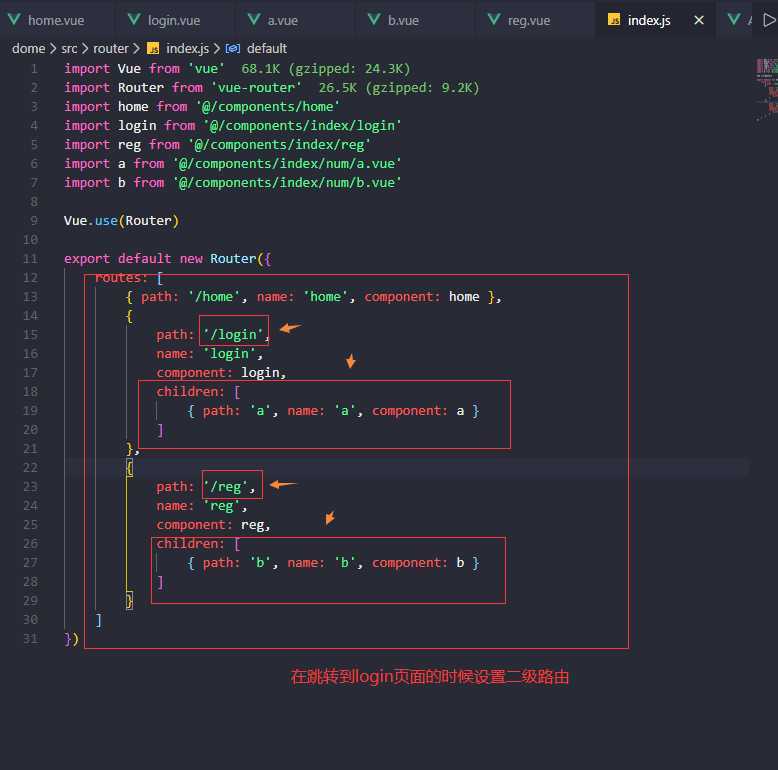Image resolution: width=778 pixels, height=770 pixels.
Task: Click the 'vue-router' import string
Action: click(x=257, y=88)
